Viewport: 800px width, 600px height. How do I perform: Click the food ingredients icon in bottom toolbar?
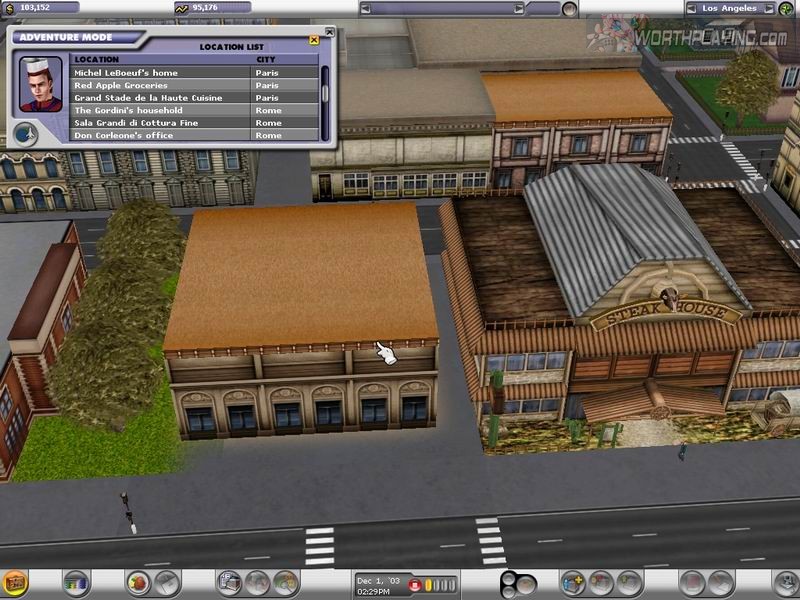[x=138, y=582]
